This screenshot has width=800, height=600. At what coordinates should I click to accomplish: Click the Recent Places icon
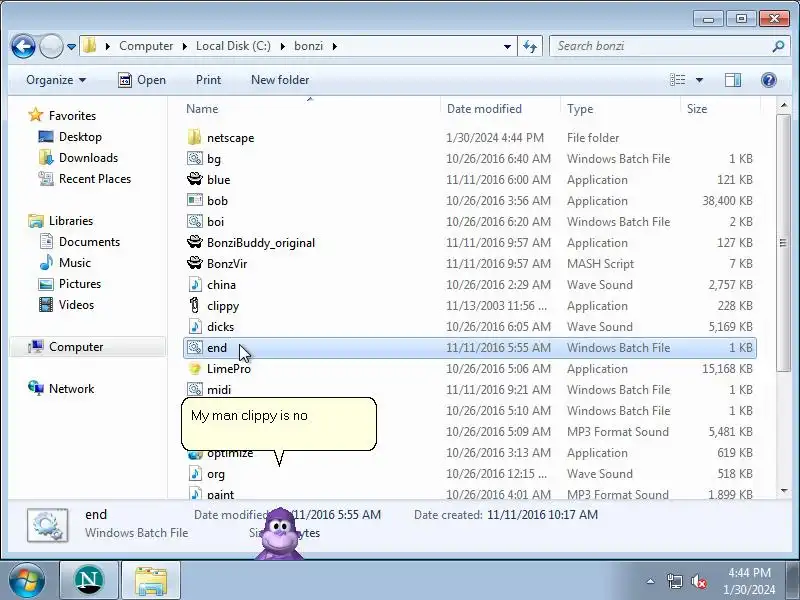(46, 179)
